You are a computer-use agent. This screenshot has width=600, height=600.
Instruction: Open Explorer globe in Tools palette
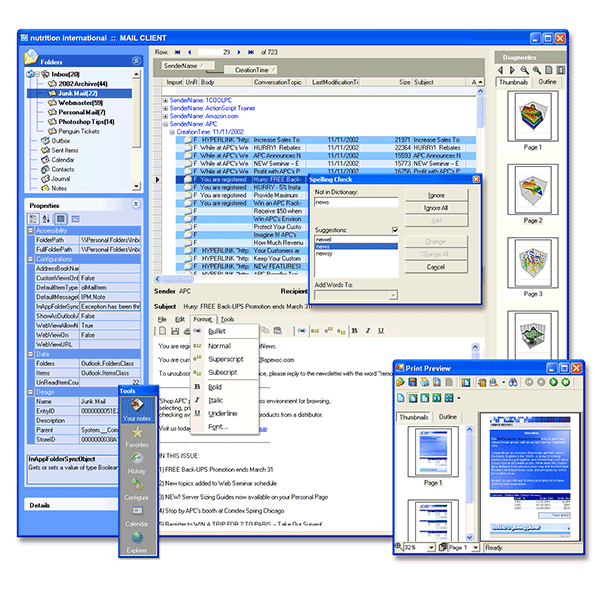137,542
